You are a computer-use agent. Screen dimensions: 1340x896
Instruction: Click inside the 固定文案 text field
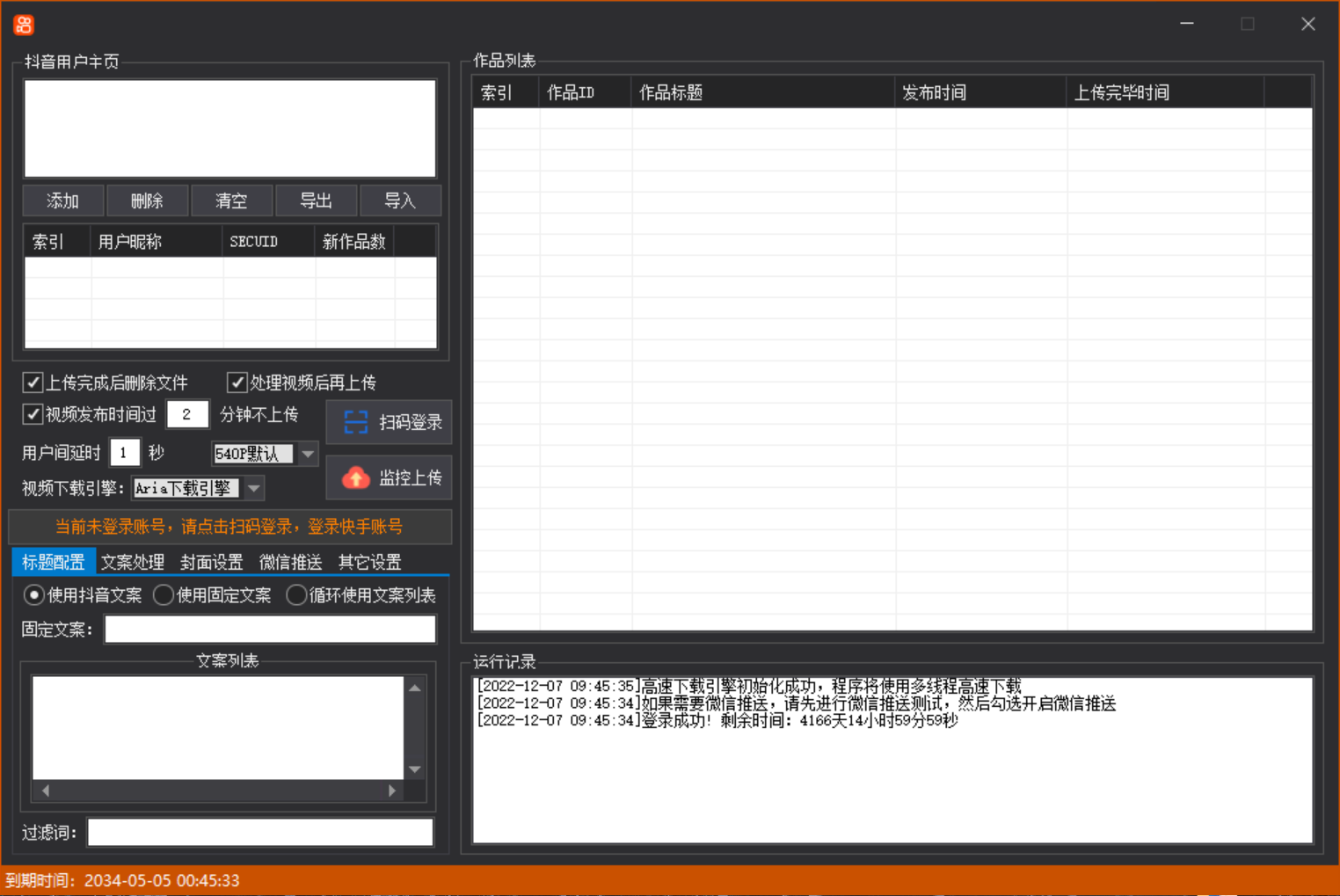269,629
